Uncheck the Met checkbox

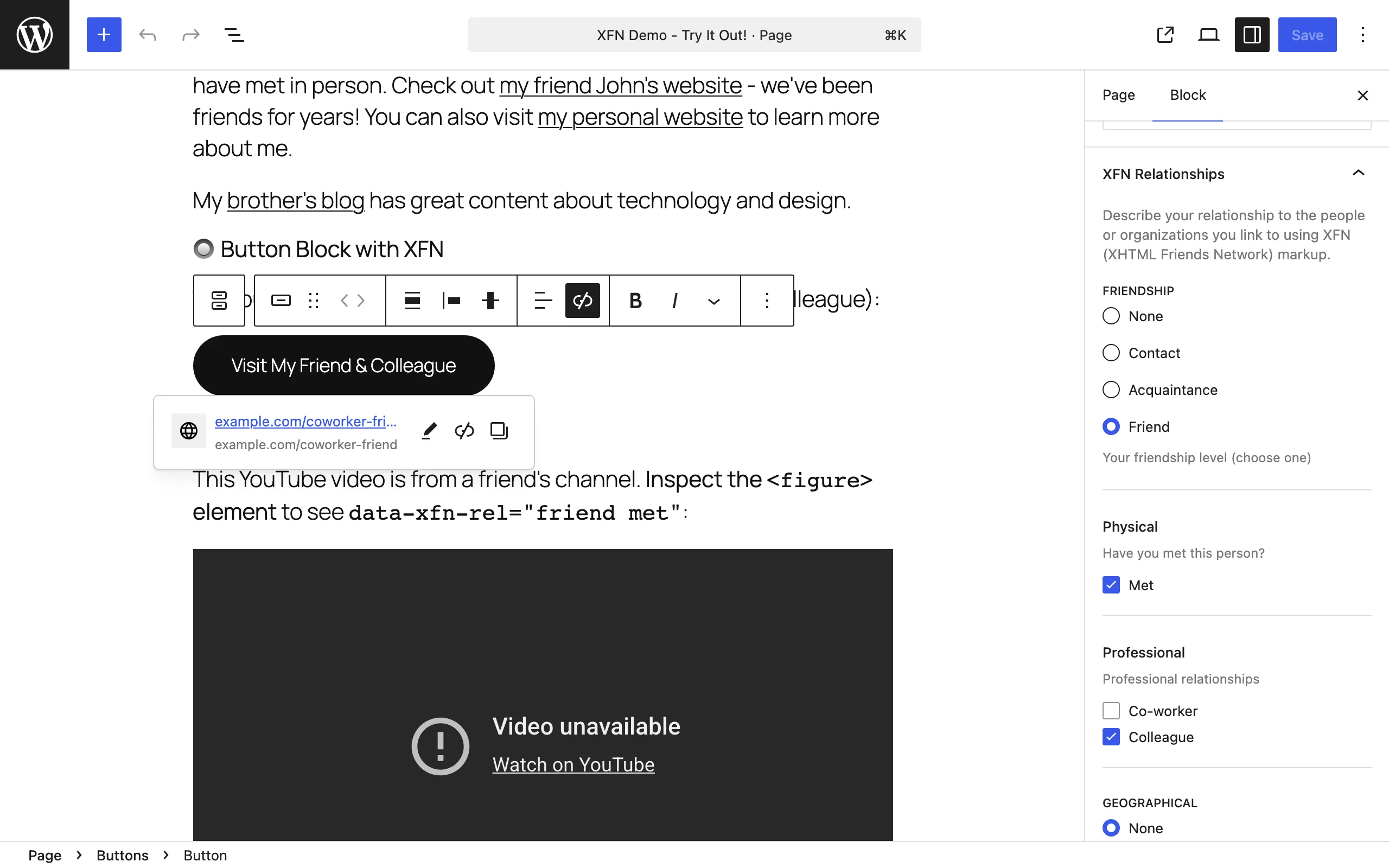click(x=1111, y=585)
